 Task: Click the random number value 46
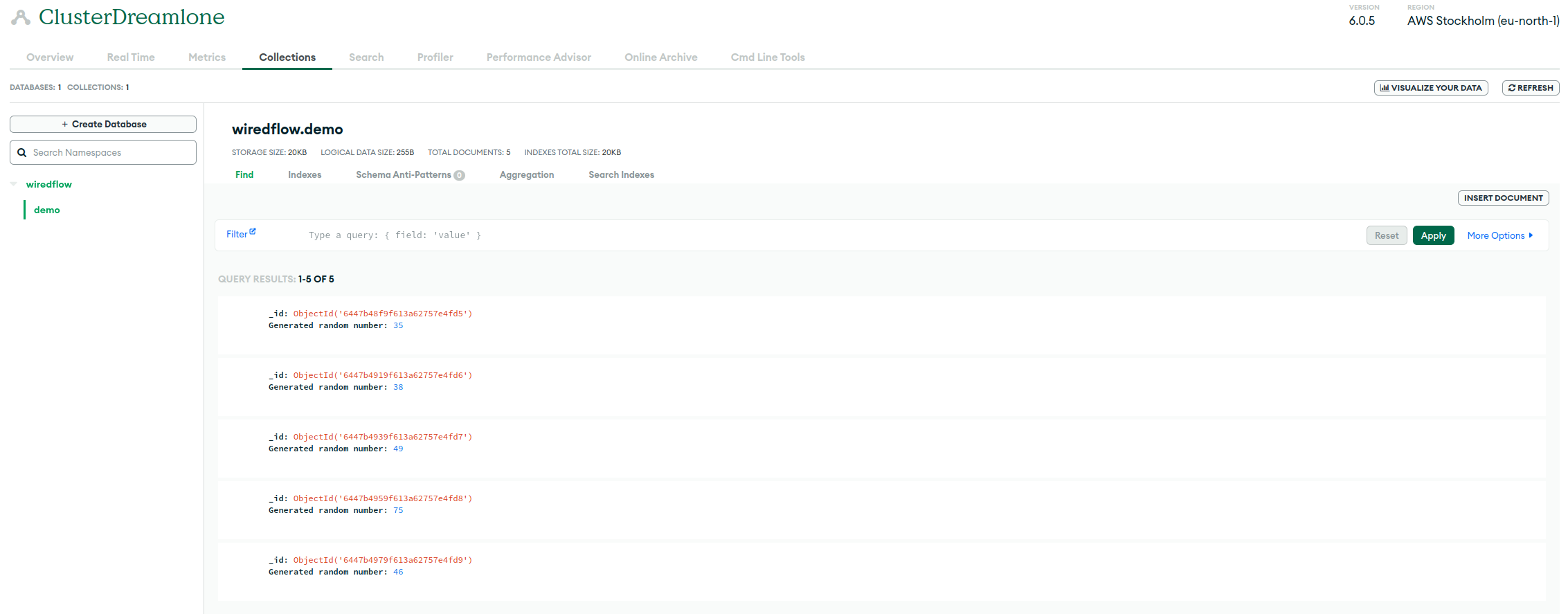point(398,572)
